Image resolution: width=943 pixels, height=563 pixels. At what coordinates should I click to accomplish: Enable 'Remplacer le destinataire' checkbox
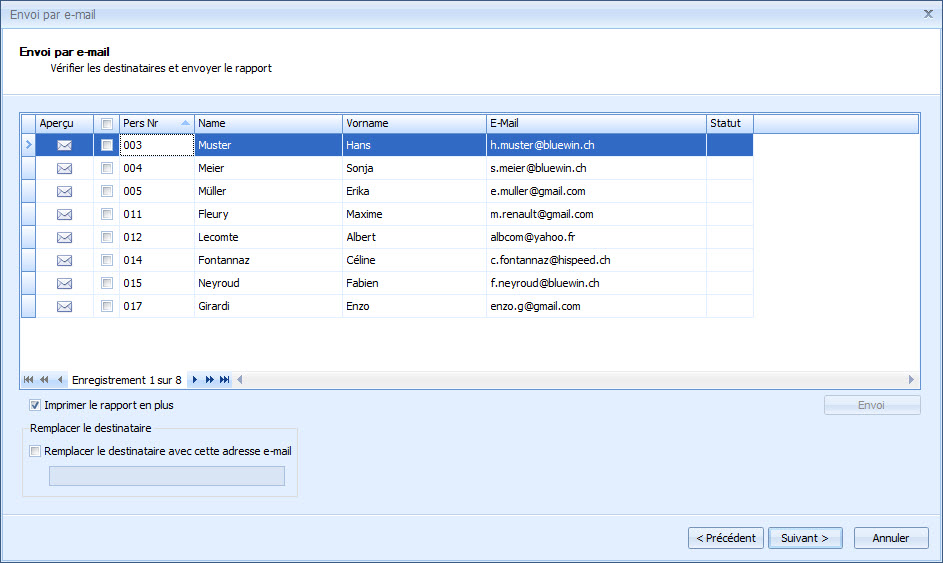click(36, 451)
